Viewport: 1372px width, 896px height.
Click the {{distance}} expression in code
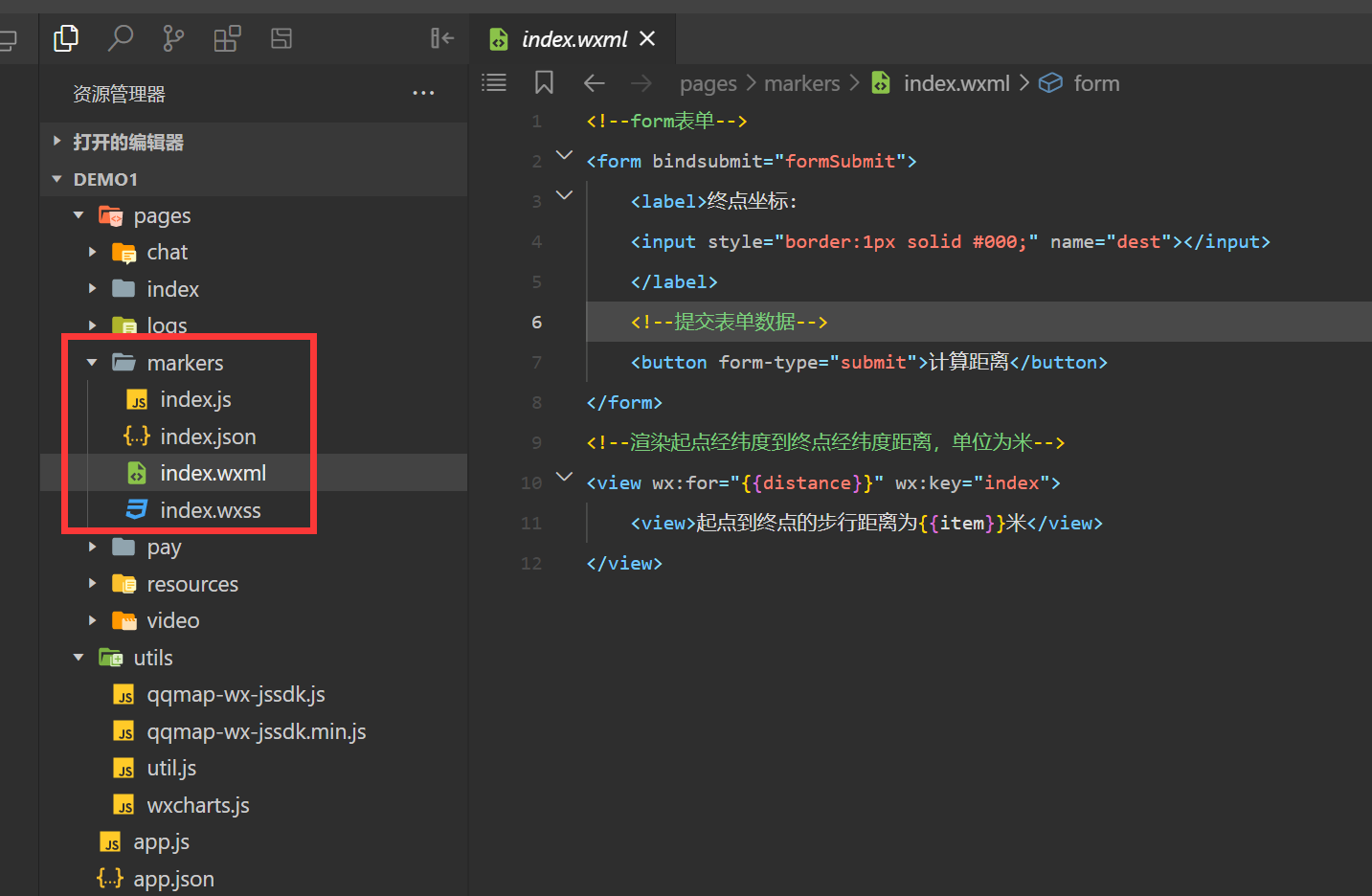click(806, 482)
